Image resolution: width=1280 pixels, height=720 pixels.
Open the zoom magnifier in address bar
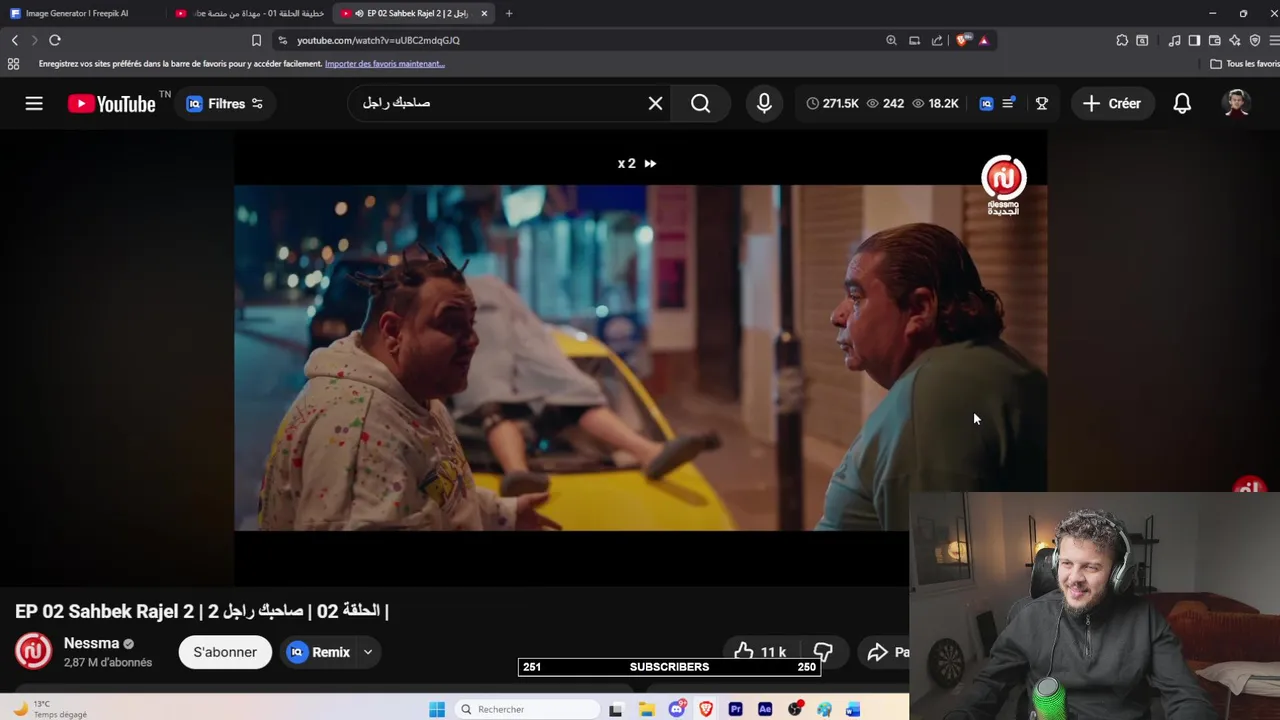pos(891,40)
